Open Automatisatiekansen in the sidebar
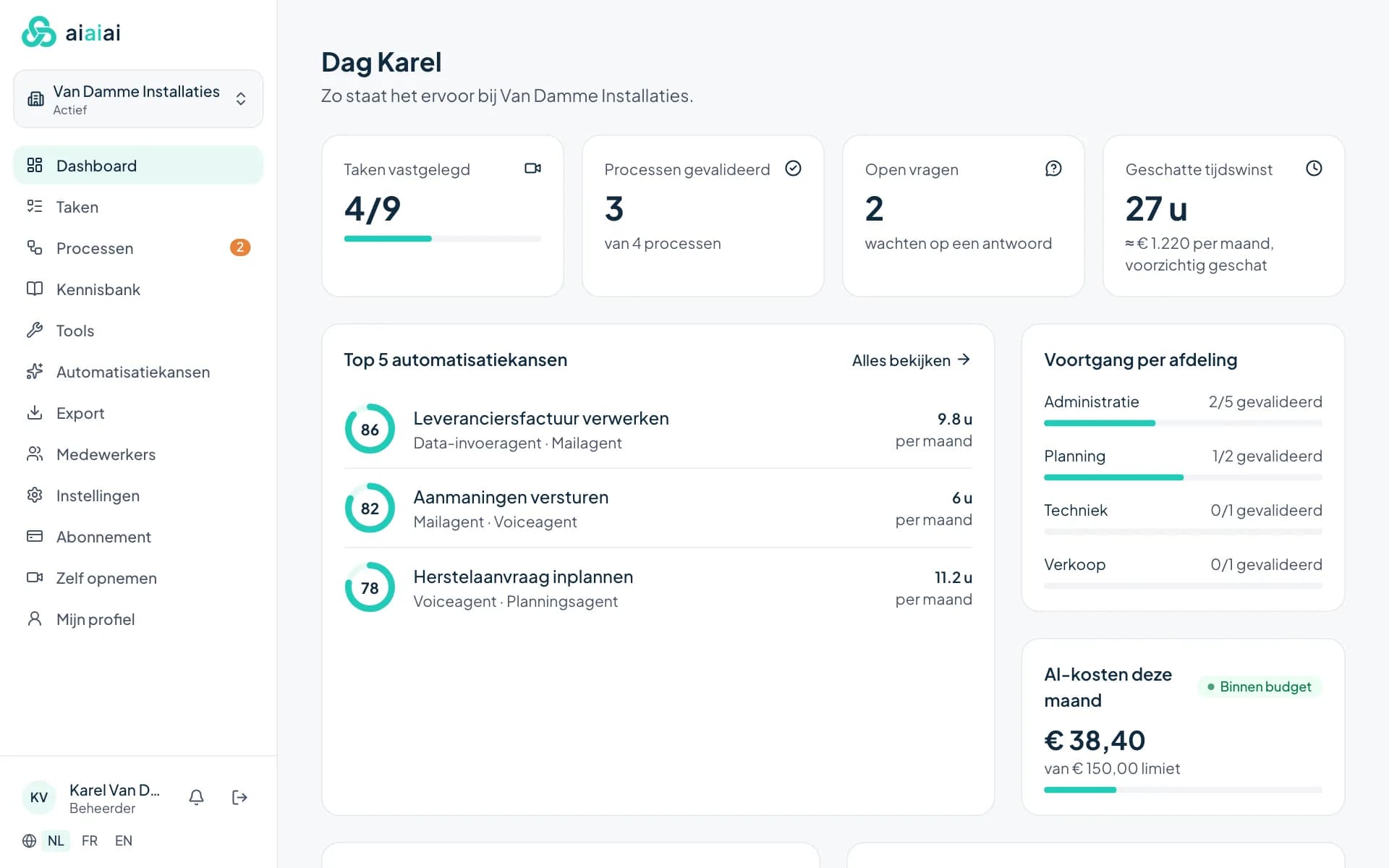 [138, 372]
